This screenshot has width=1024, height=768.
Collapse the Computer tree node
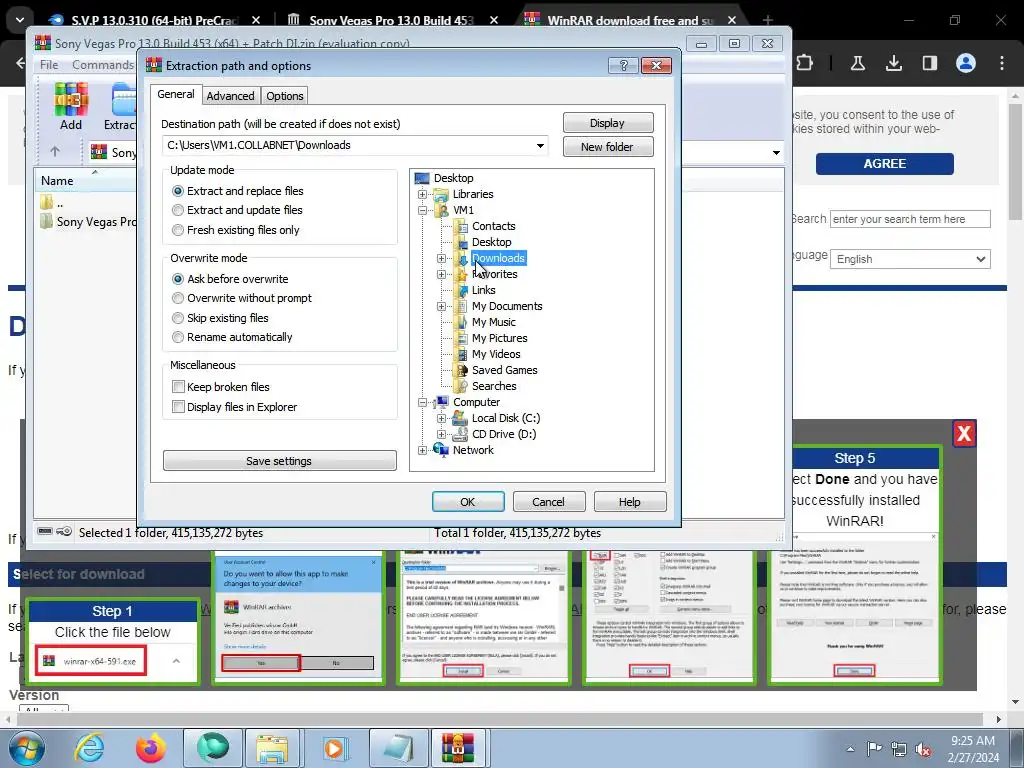point(423,402)
